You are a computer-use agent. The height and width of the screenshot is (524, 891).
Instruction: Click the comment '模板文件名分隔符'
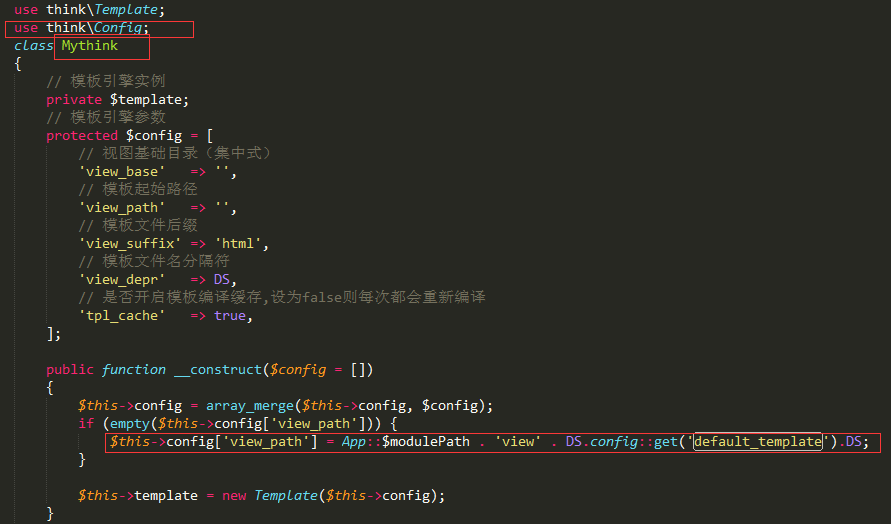point(153,261)
